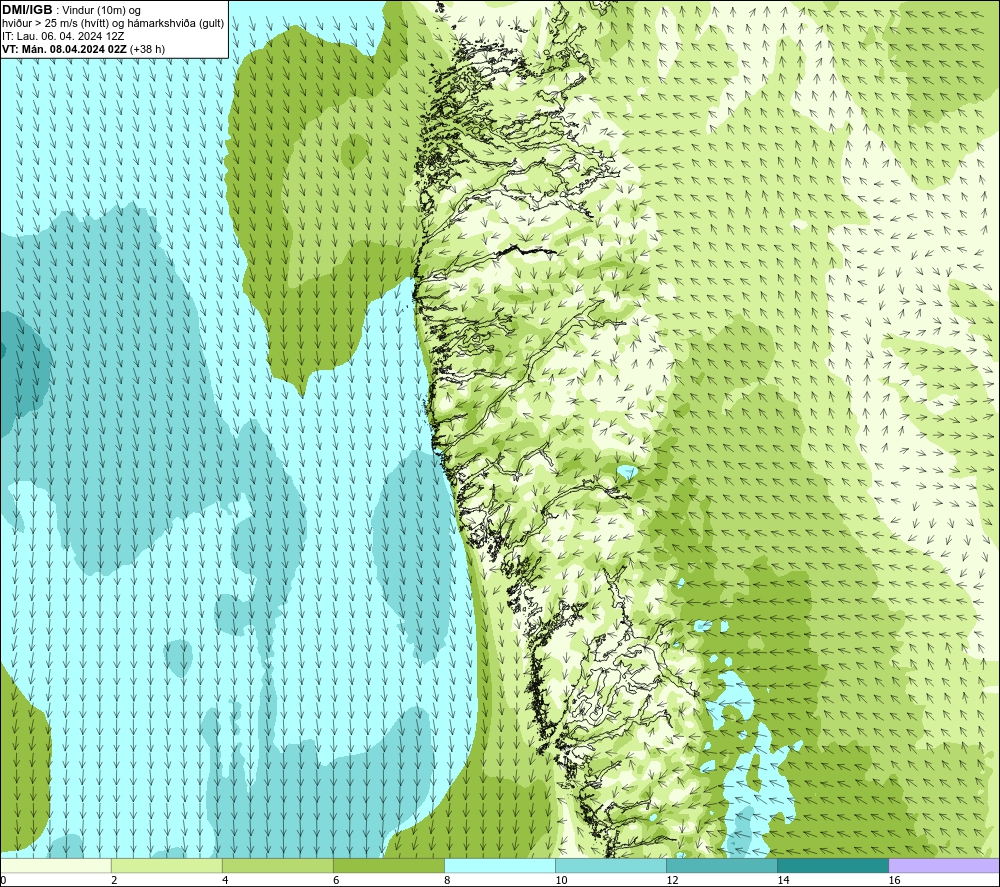Click the scale label '10'
The image size is (1000, 887).
(561, 881)
